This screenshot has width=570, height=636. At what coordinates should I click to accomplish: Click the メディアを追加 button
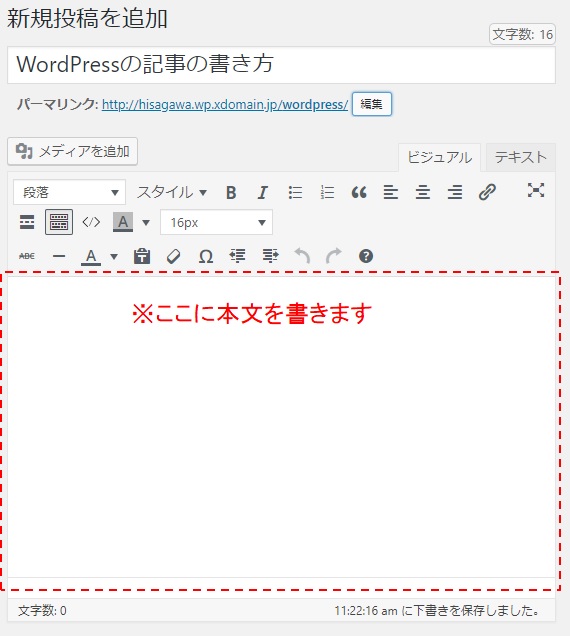(x=72, y=151)
